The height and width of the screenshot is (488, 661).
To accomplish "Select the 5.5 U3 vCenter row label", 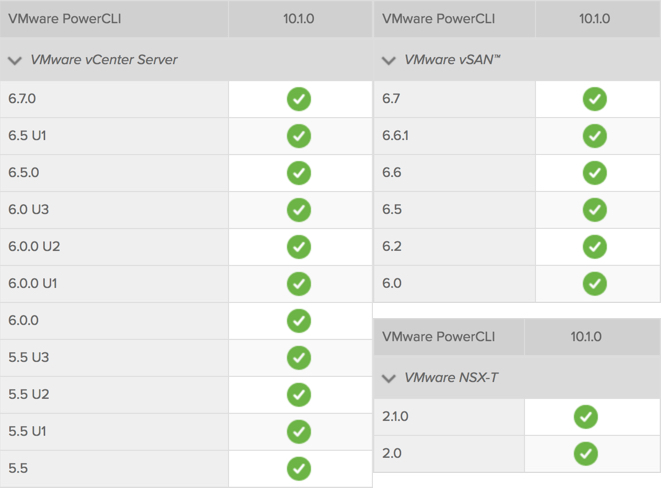I will click(29, 357).
